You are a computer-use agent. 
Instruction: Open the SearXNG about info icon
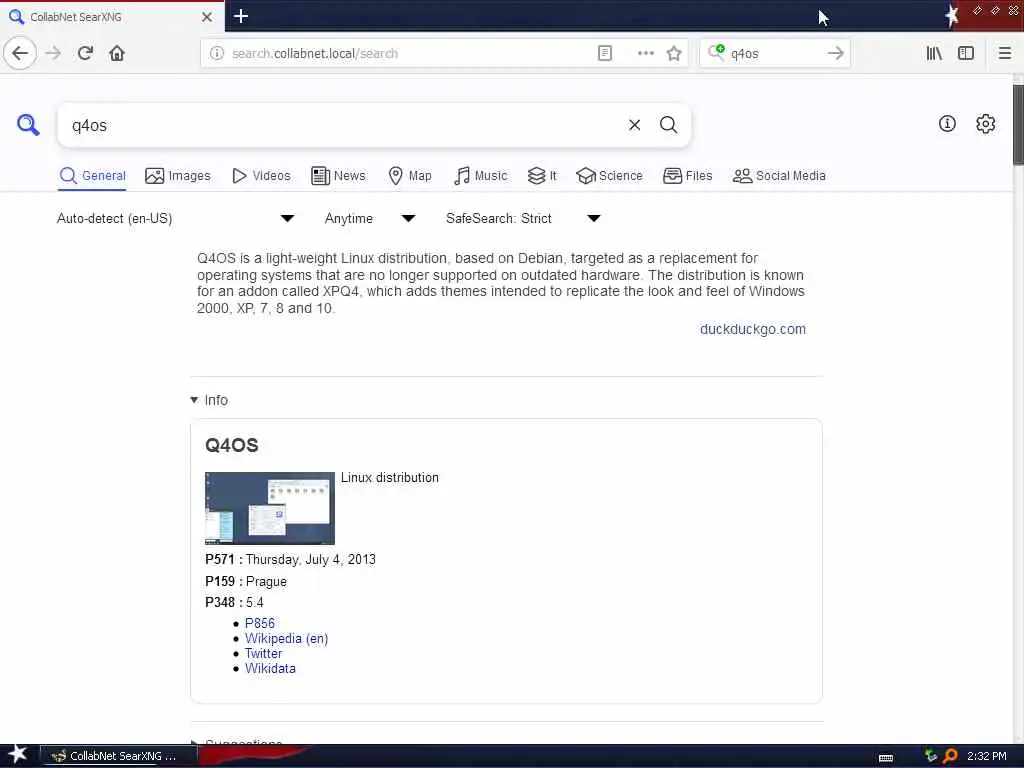[947, 123]
